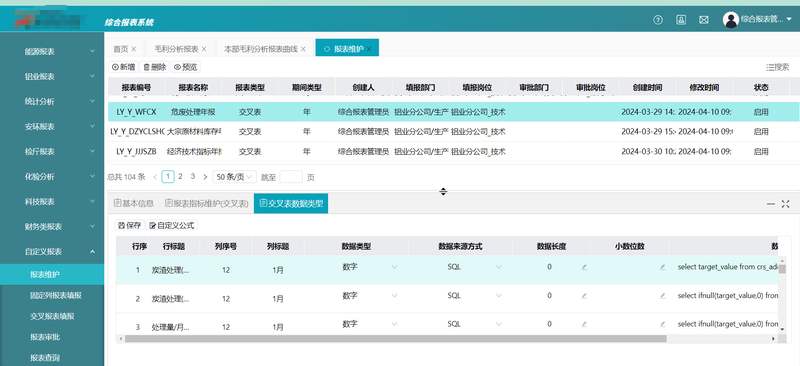The height and width of the screenshot is (366, 800).
Task: Open 报表查询 in the sidebar
Action: [52, 358]
